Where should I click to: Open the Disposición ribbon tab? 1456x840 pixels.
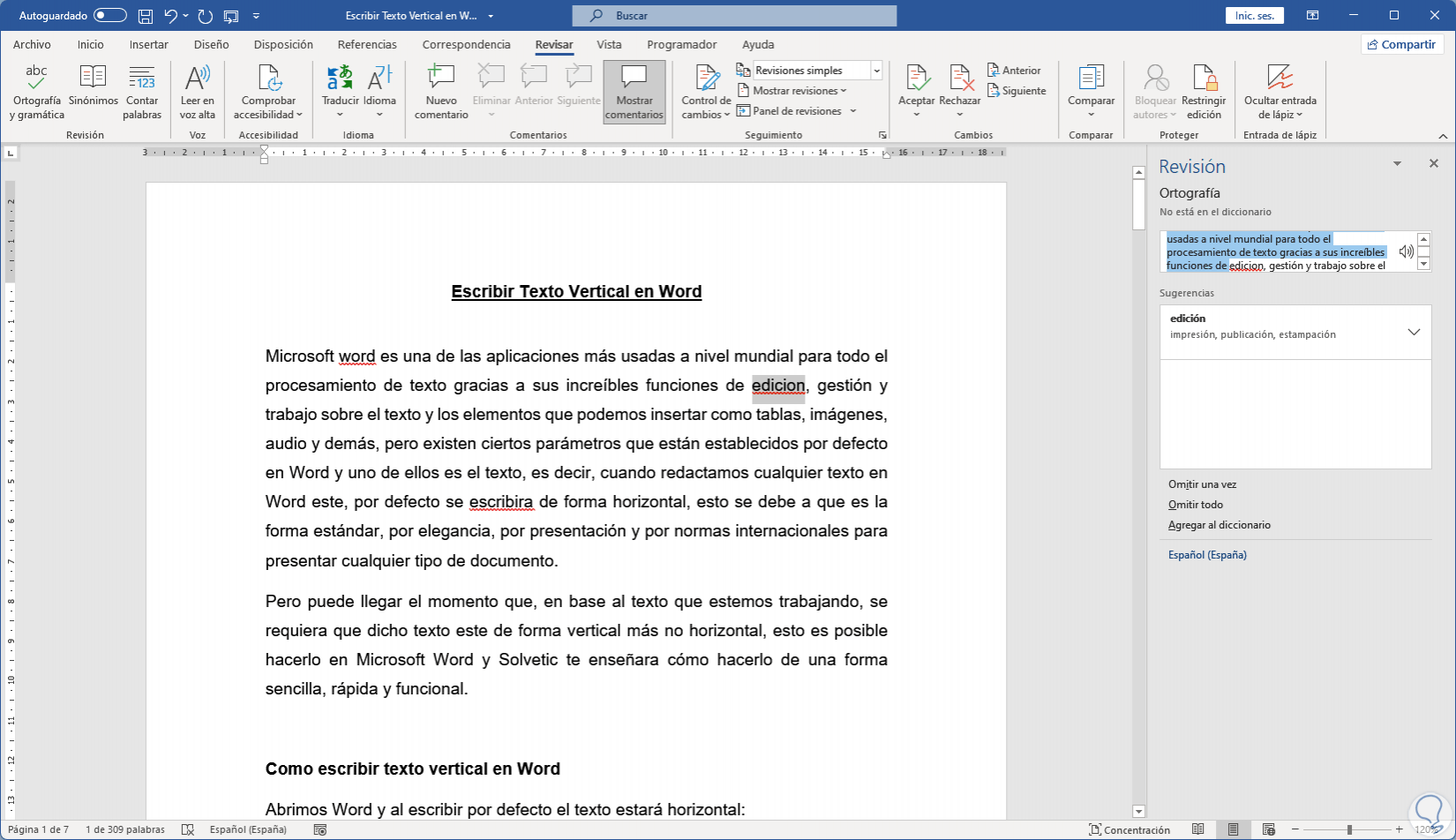click(x=283, y=44)
